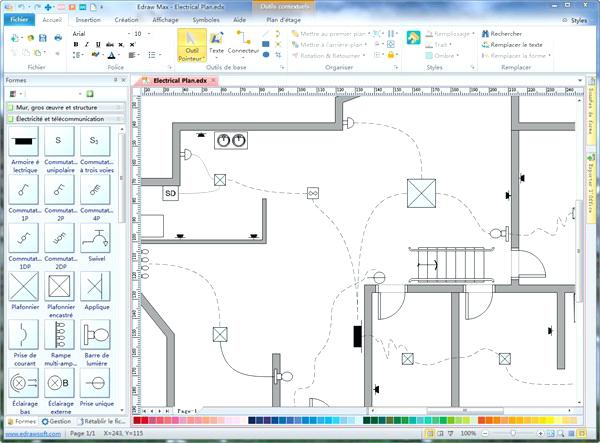Select Commutateur à trois voies symbol
Screen dimensions: 600x443
click(95, 142)
